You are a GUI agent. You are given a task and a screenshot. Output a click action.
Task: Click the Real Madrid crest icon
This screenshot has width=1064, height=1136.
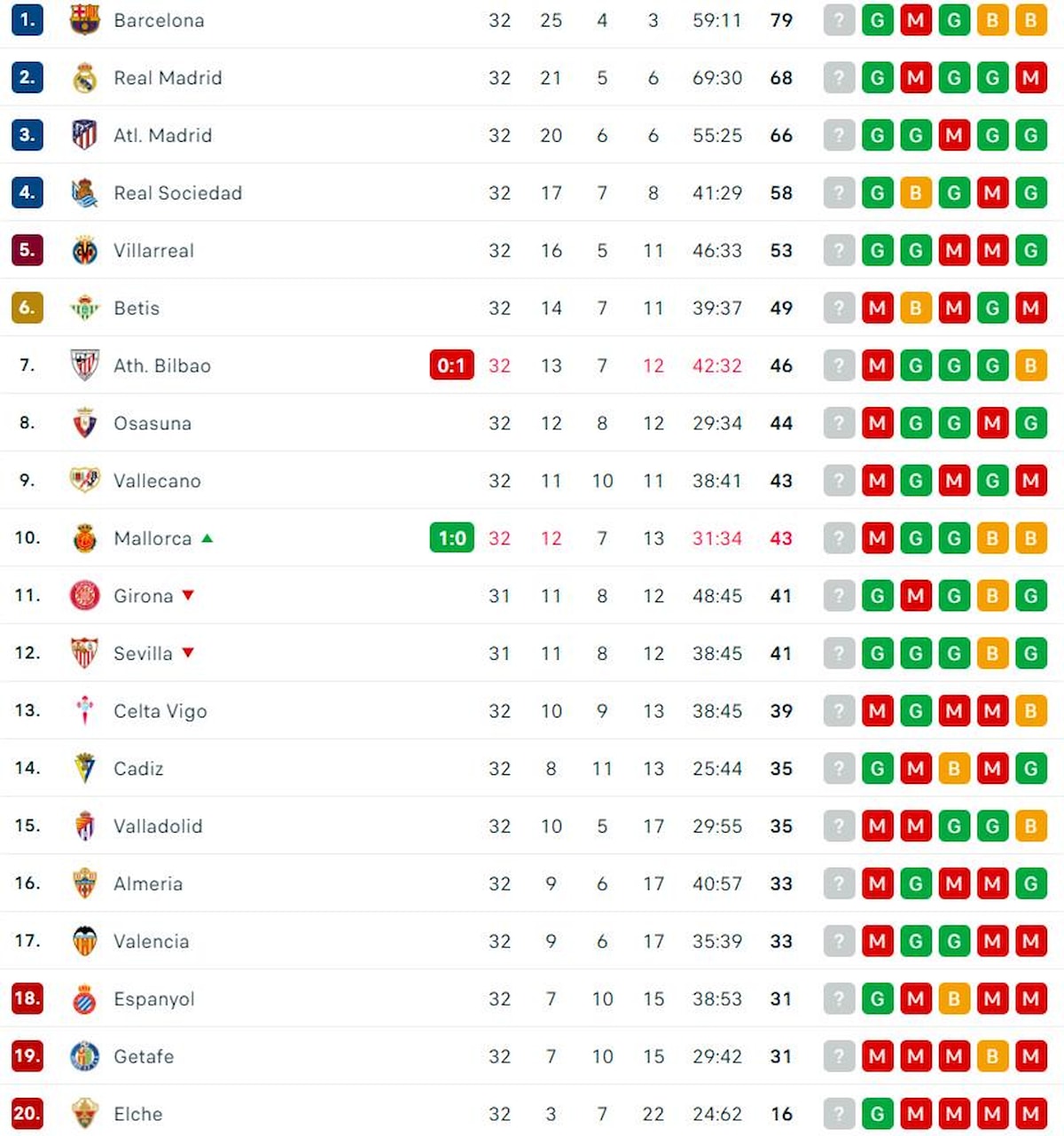84,78
